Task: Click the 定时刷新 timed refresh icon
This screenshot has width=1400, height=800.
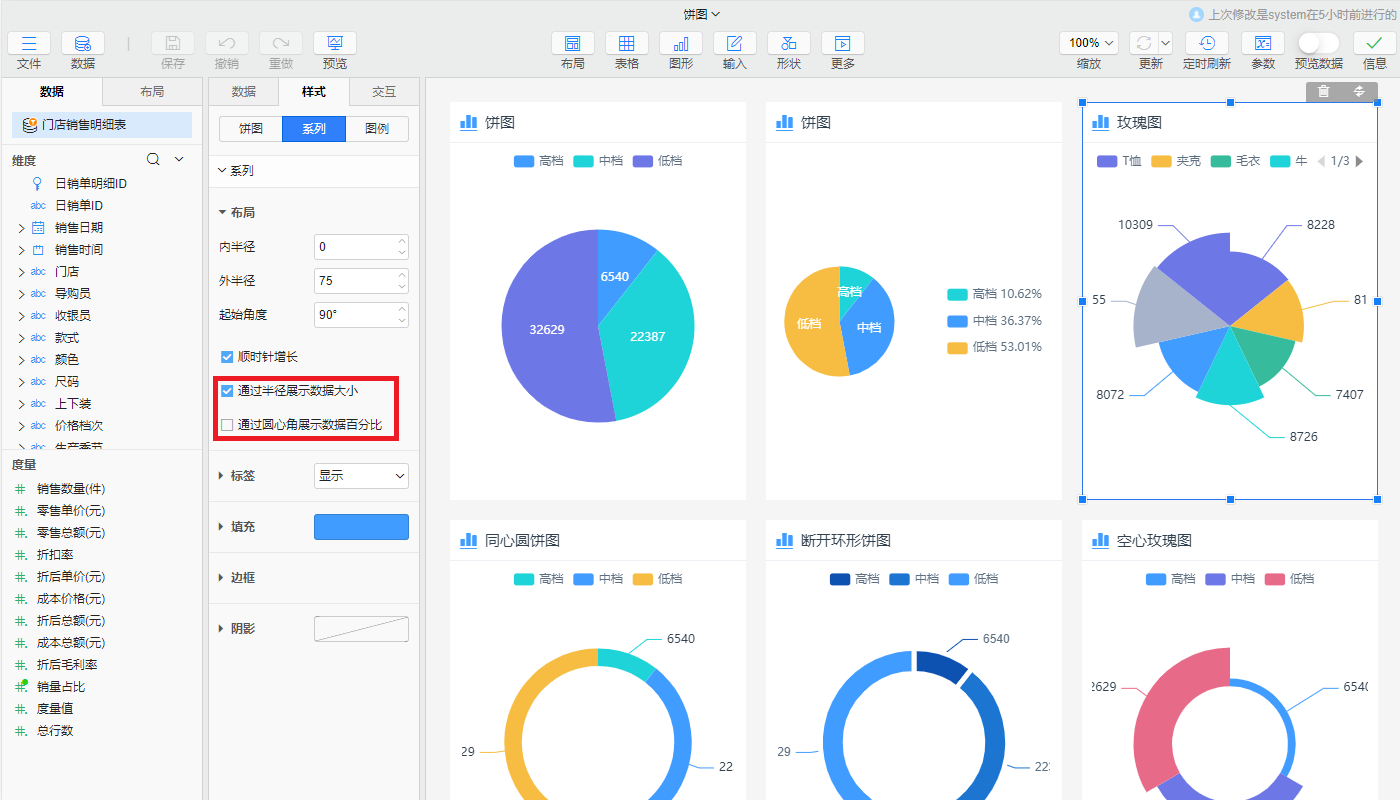Action: (1207, 43)
